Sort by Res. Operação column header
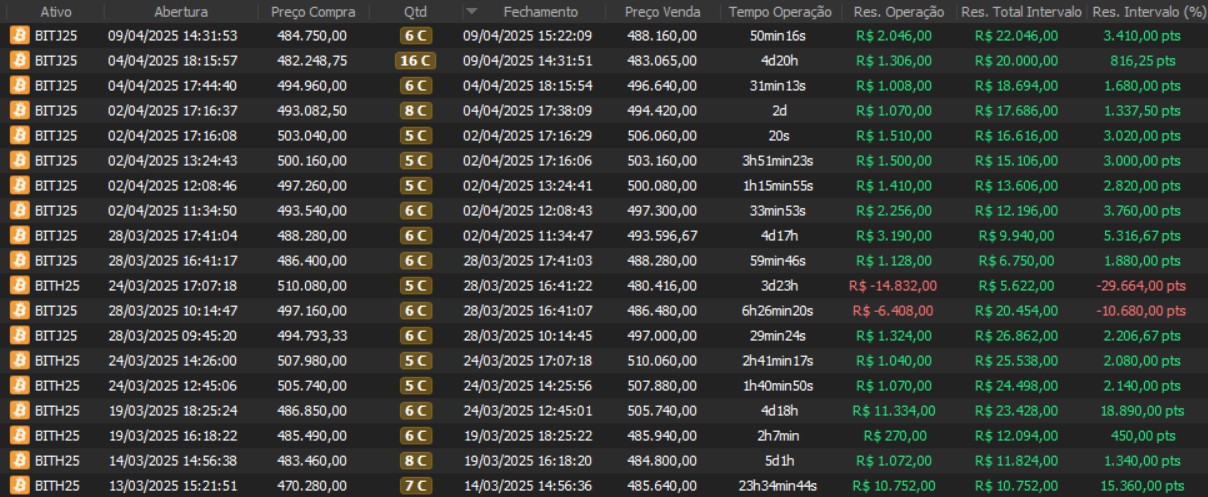The width and height of the screenshot is (1208, 497). (898, 12)
